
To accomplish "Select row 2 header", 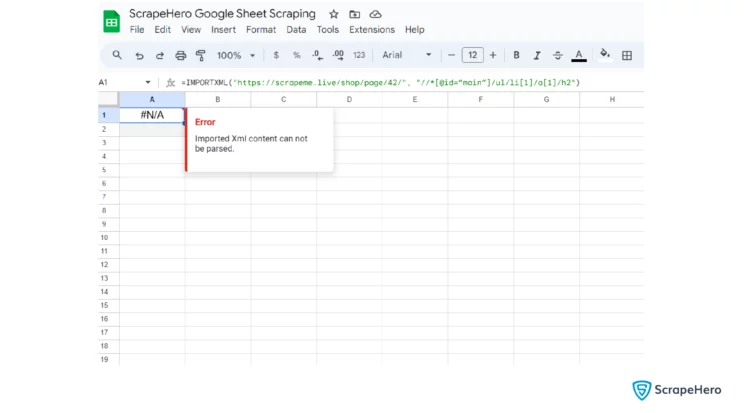I will (109, 129).
